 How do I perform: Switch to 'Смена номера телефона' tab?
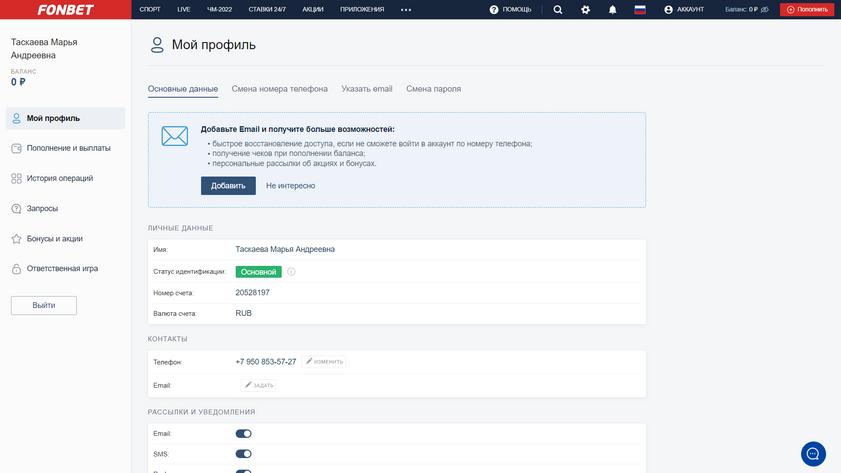coord(279,89)
